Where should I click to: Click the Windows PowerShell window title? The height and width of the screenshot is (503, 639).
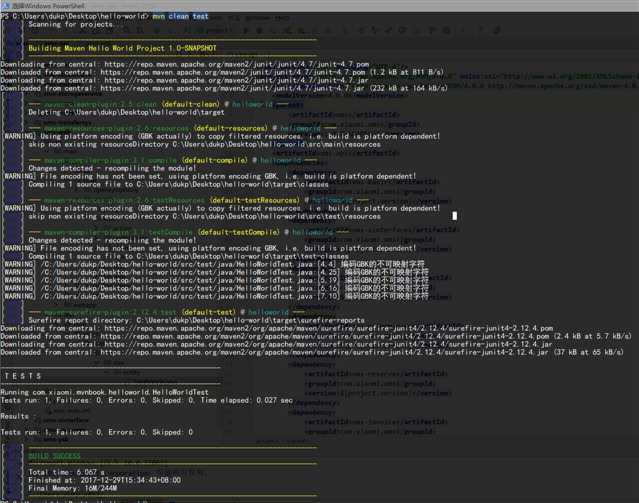coord(48,6)
